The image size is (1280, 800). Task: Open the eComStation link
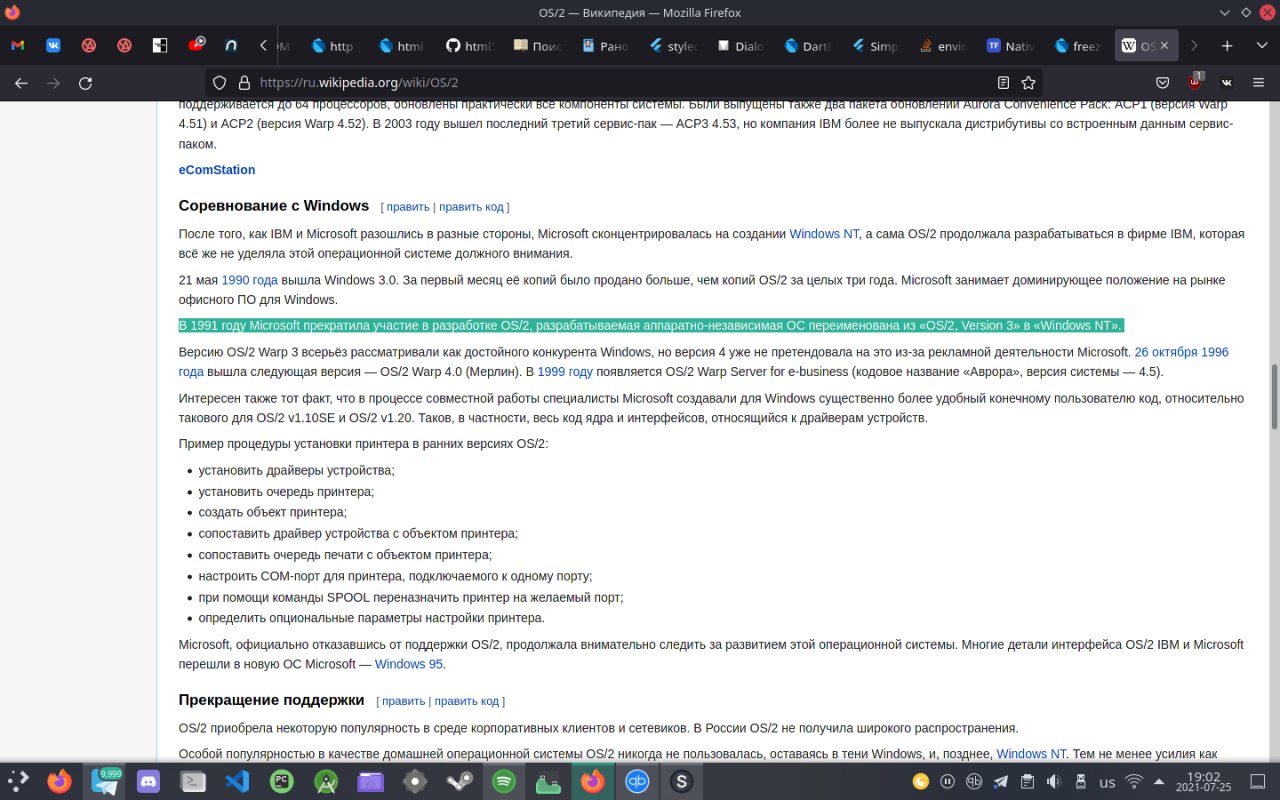pyautogui.click(x=217, y=170)
